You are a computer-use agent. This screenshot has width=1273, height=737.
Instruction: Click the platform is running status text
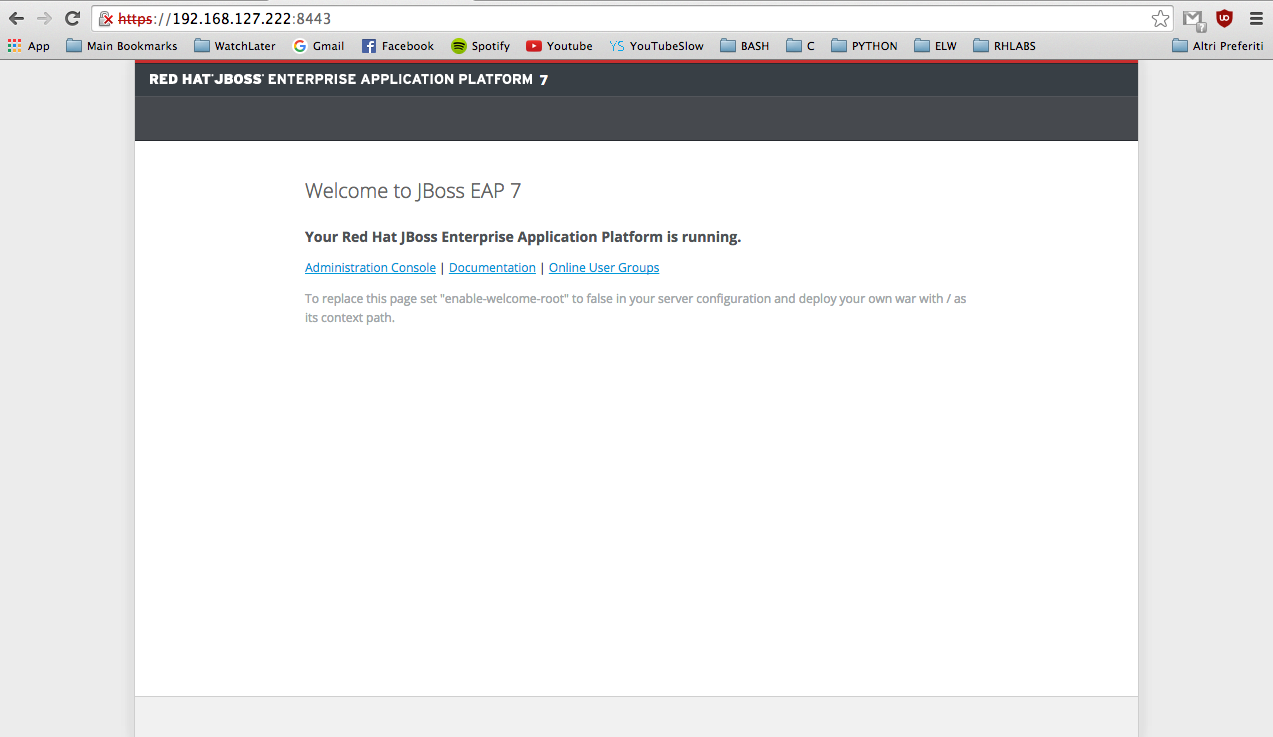tap(523, 237)
